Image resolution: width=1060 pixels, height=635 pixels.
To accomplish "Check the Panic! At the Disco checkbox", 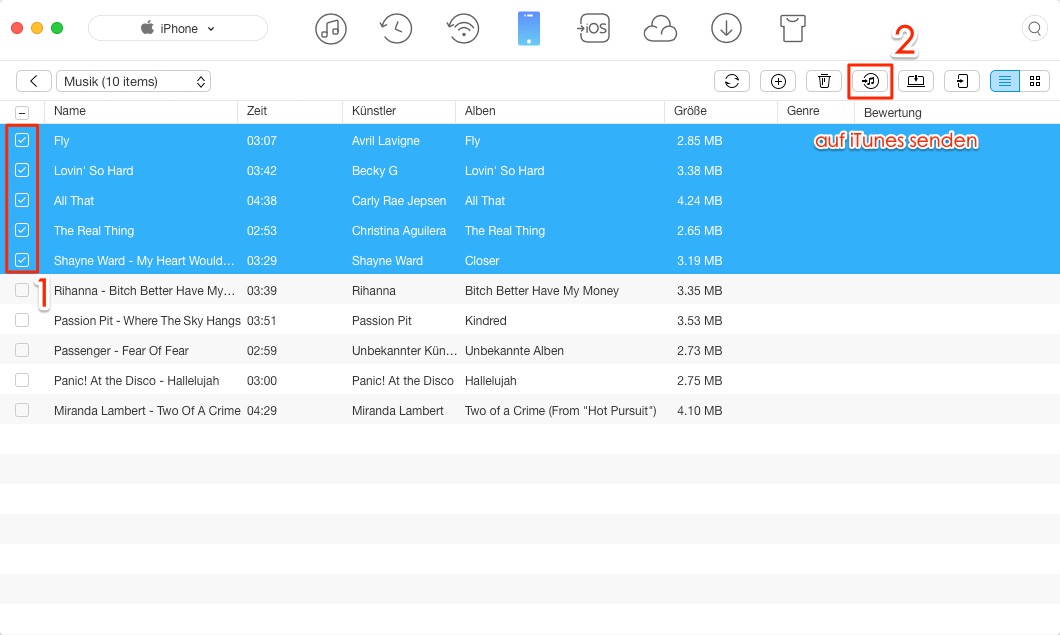I will point(22,380).
